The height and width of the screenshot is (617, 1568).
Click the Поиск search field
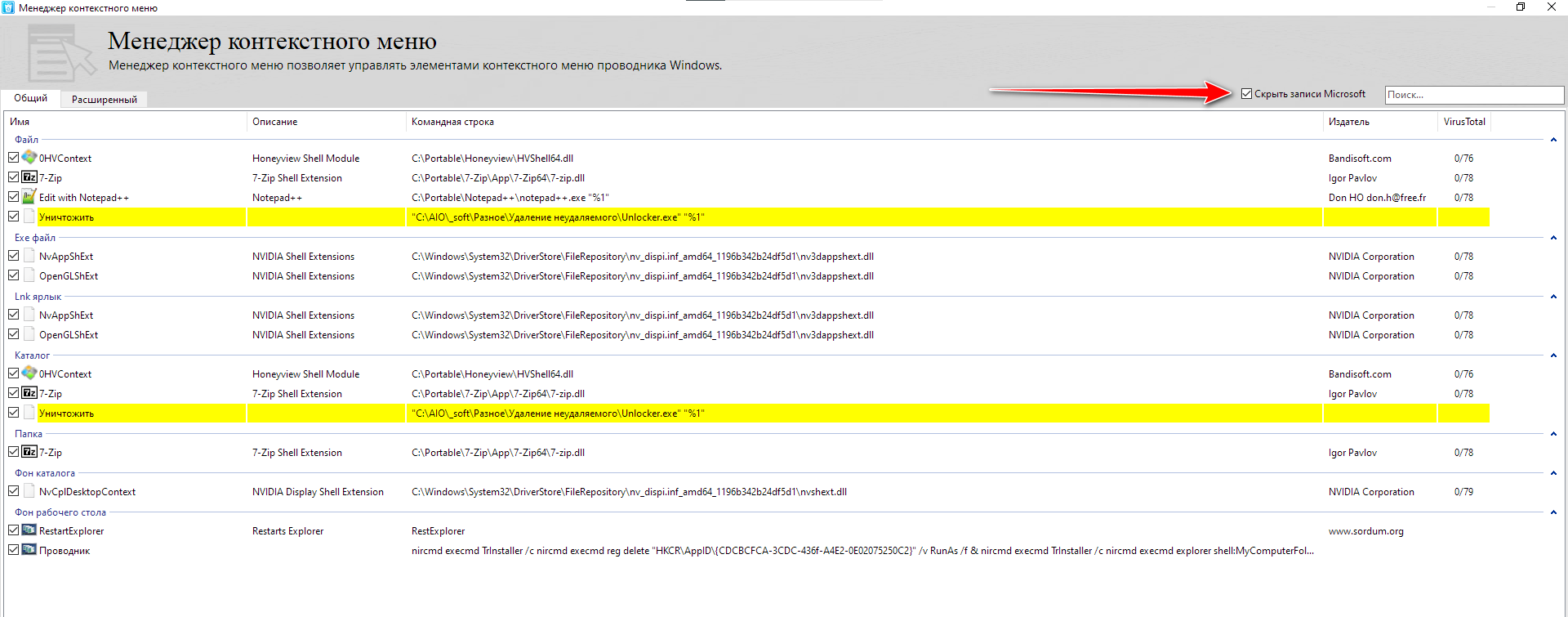1474,95
